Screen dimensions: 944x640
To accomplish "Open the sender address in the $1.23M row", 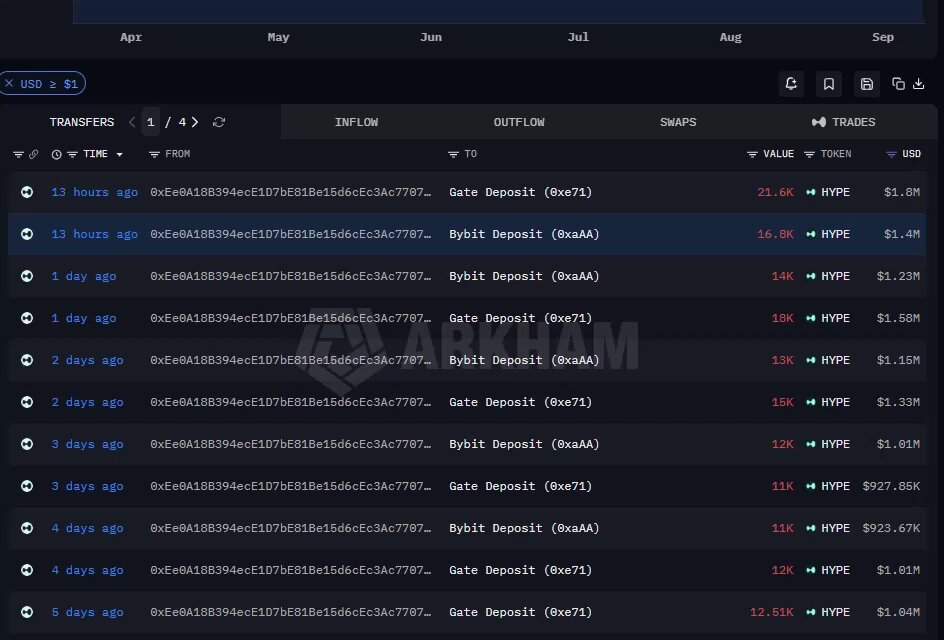I will 290,276.
